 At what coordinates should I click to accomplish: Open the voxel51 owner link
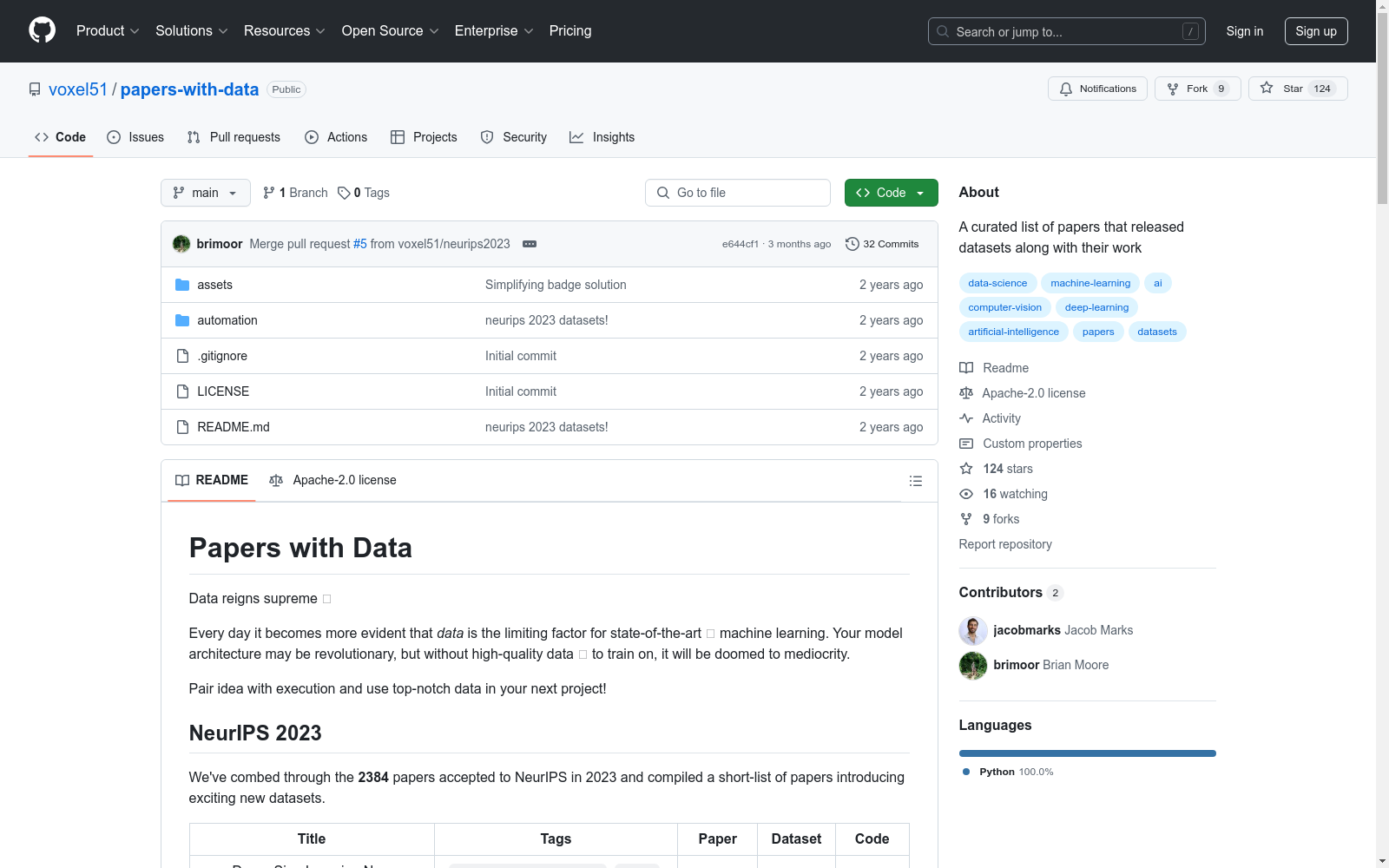pyautogui.click(x=78, y=89)
